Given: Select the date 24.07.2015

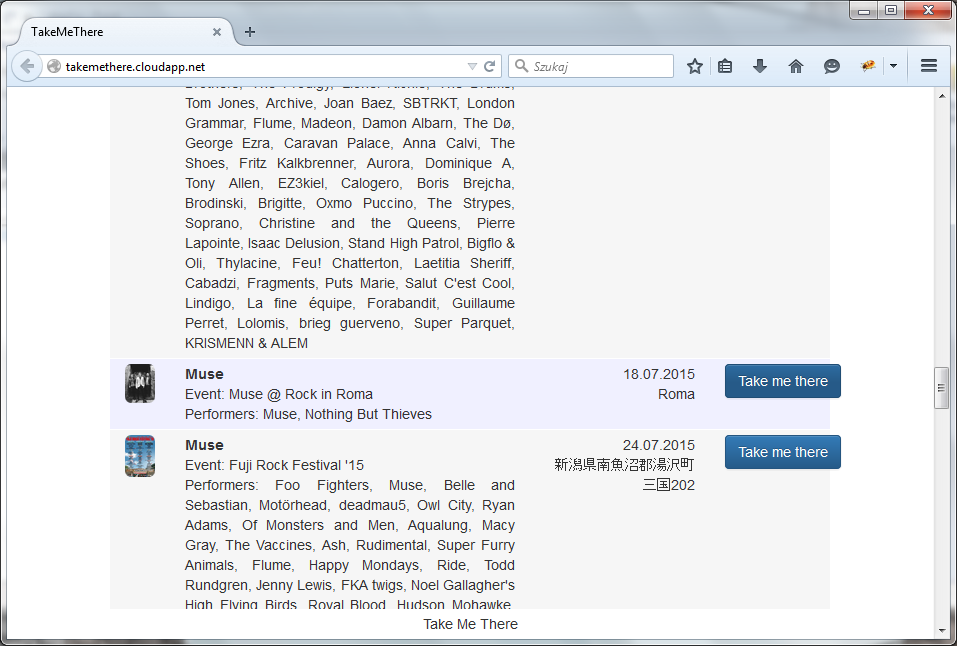Looking at the screenshot, I should tap(659, 445).
